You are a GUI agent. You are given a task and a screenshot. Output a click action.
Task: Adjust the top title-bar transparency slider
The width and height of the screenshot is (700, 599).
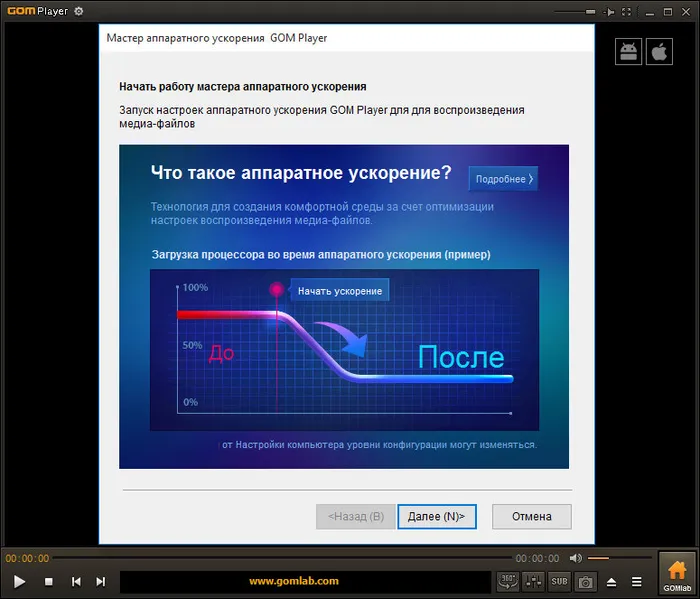tap(575, 12)
